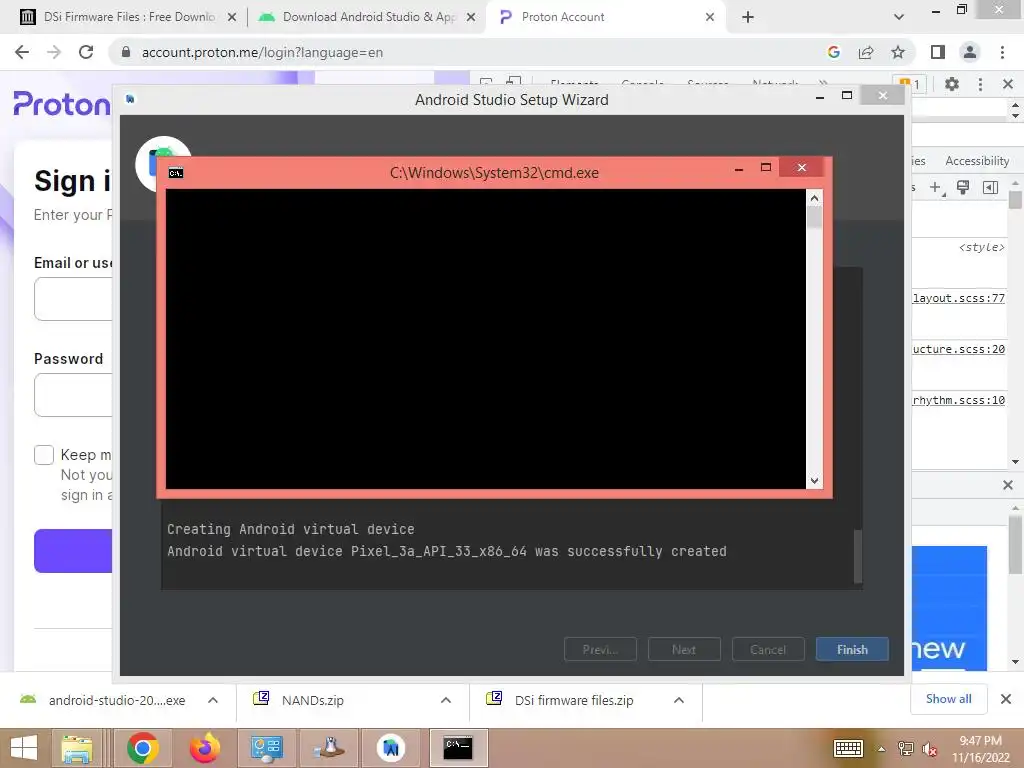Open touch keyboard from system tray
1024x768 pixels.
pyautogui.click(x=848, y=748)
